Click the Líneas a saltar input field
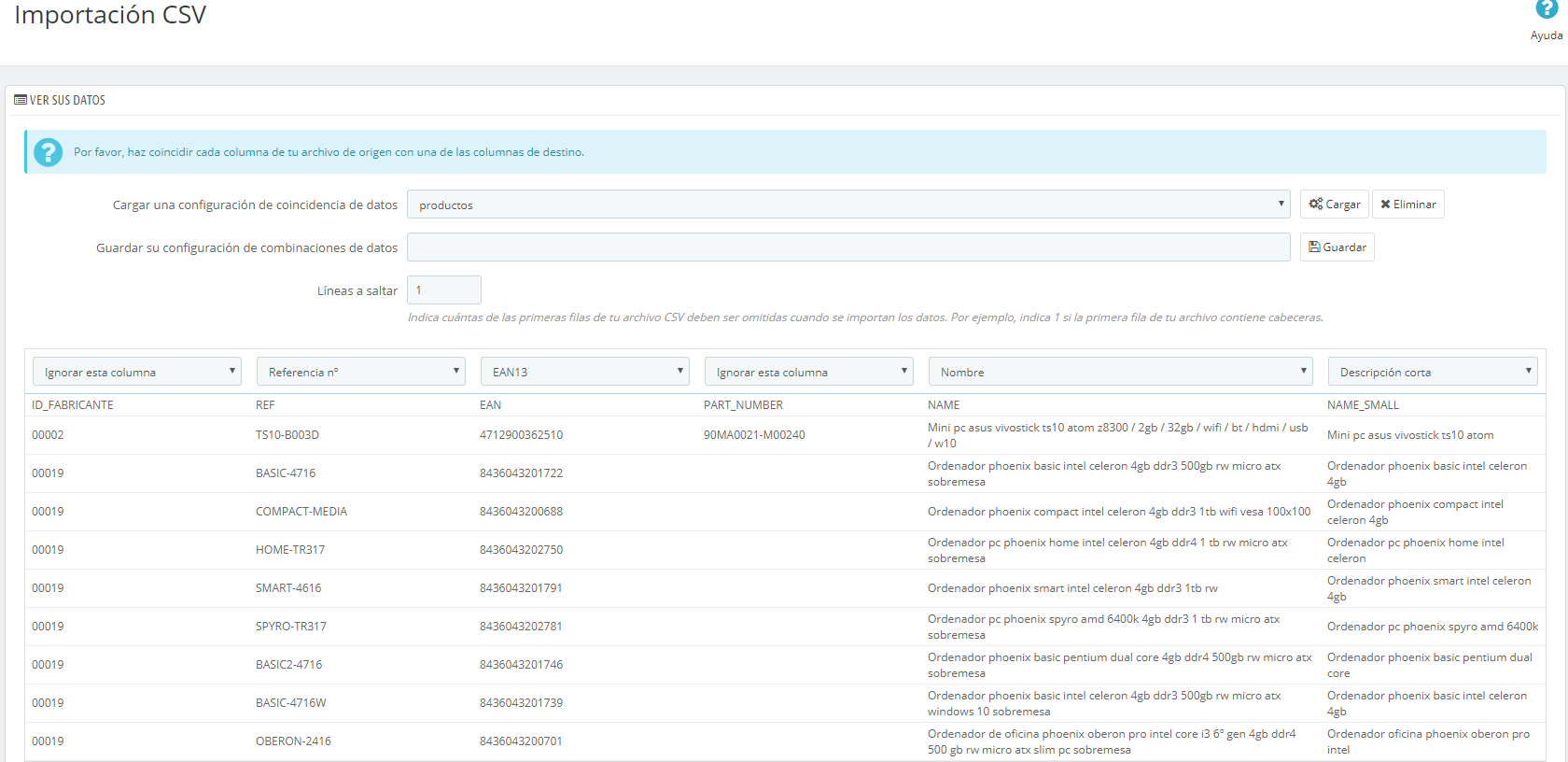Viewport: 1568px width, 762px height. pos(444,290)
